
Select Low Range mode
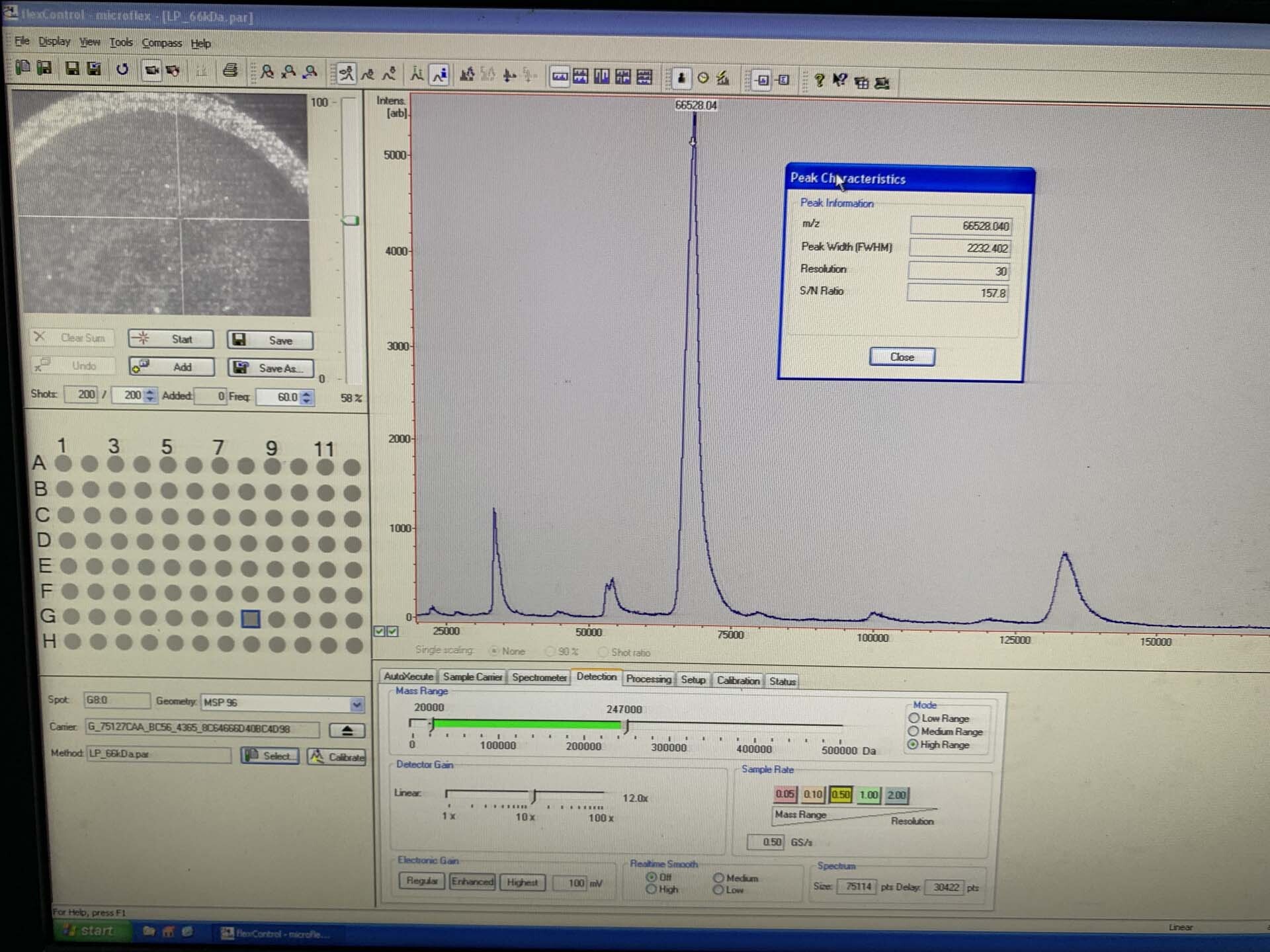pos(914,718)
